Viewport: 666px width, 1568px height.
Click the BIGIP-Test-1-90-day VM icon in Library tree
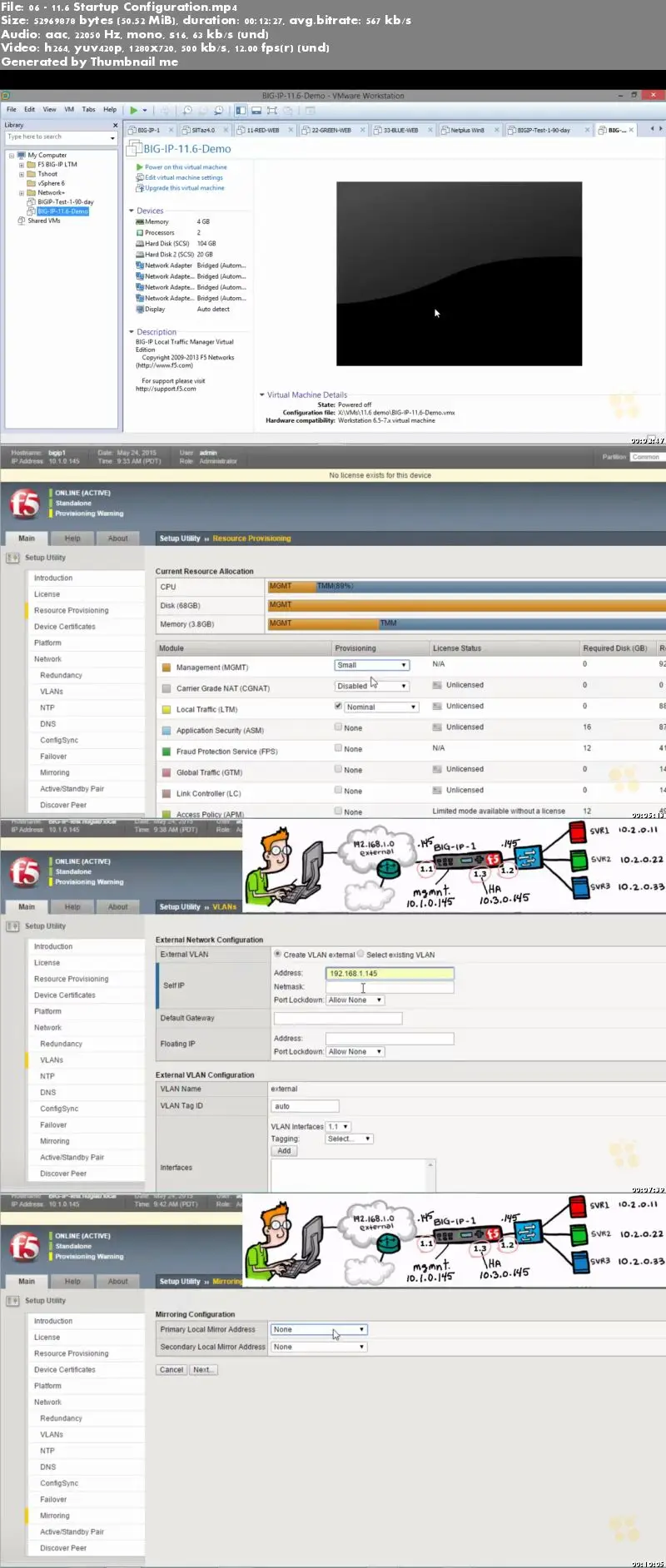pos(31,202)
